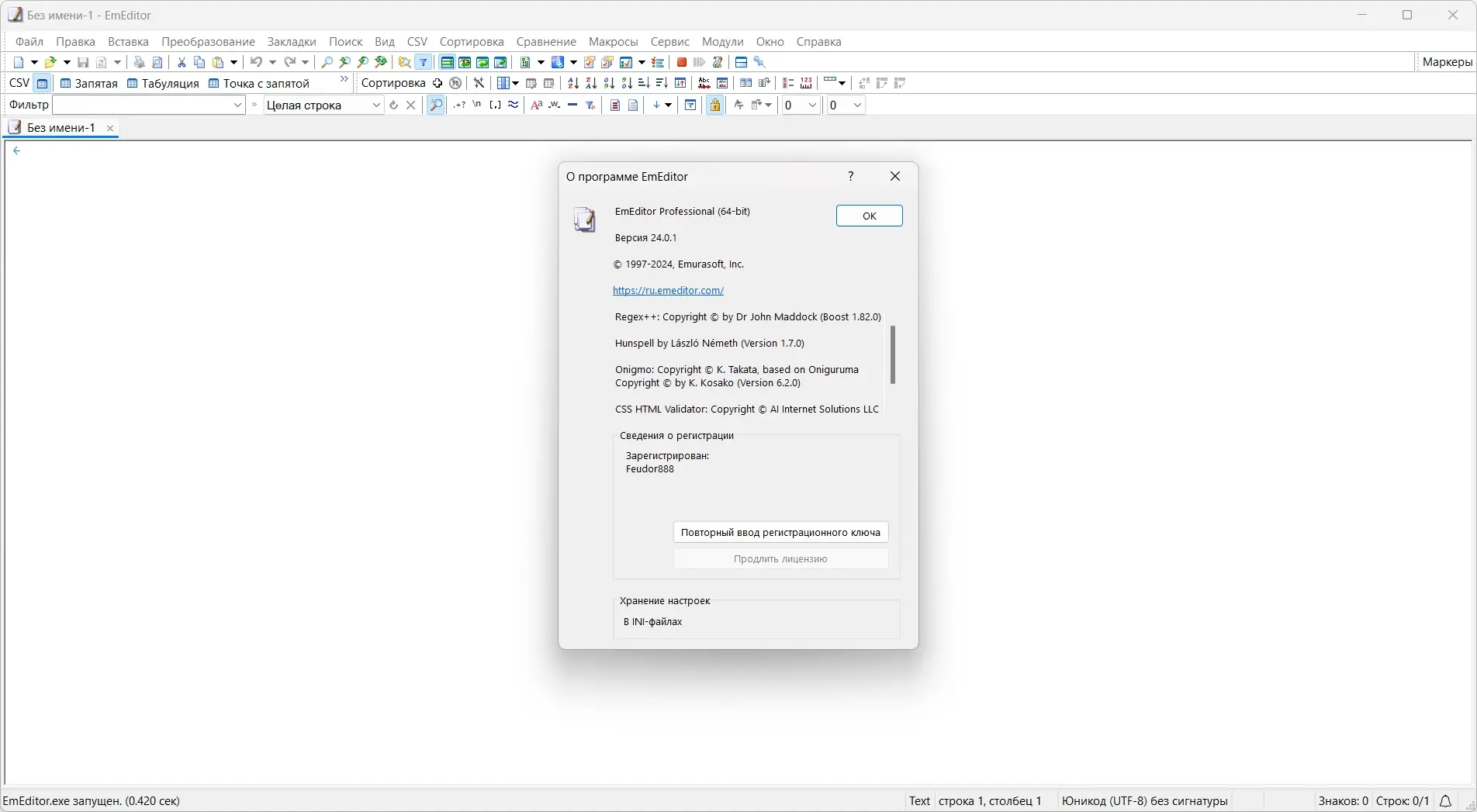Open the Paste options dropdown arrow
Viewport: 1477px width, 812px height.
pyautogui.click(x=233, y=62)
